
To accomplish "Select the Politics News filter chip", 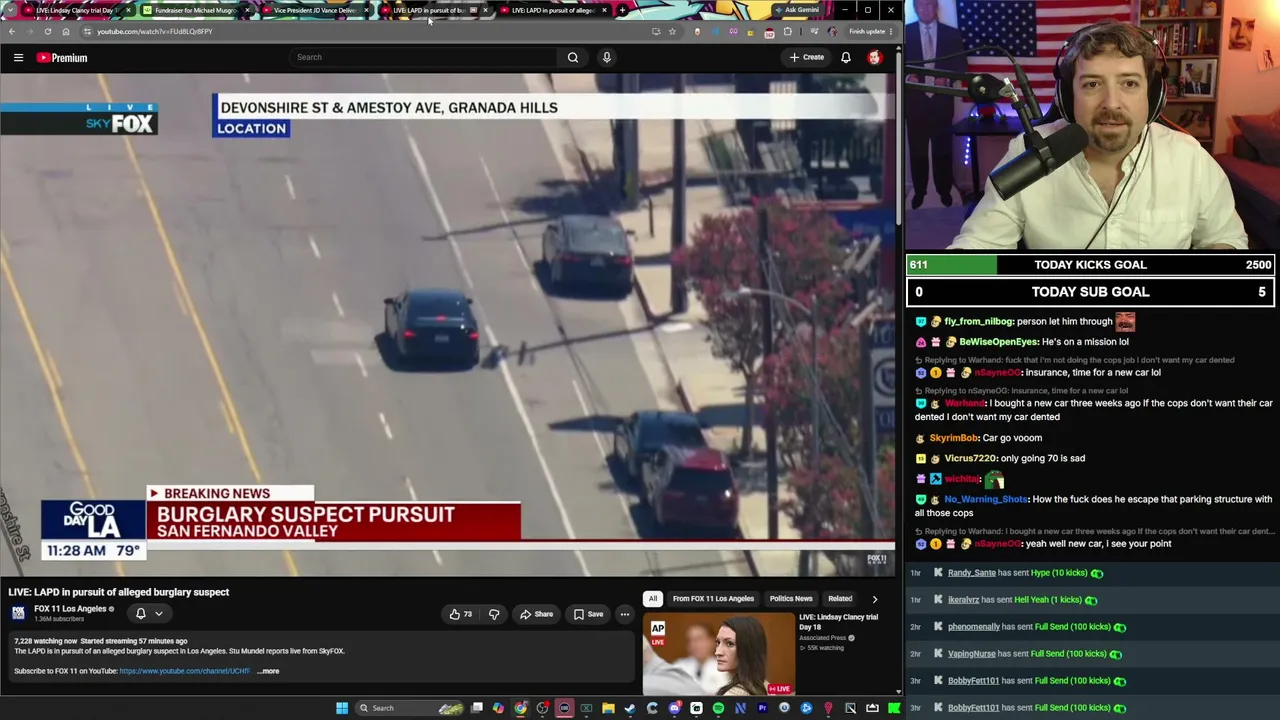I will coord(791,599).
